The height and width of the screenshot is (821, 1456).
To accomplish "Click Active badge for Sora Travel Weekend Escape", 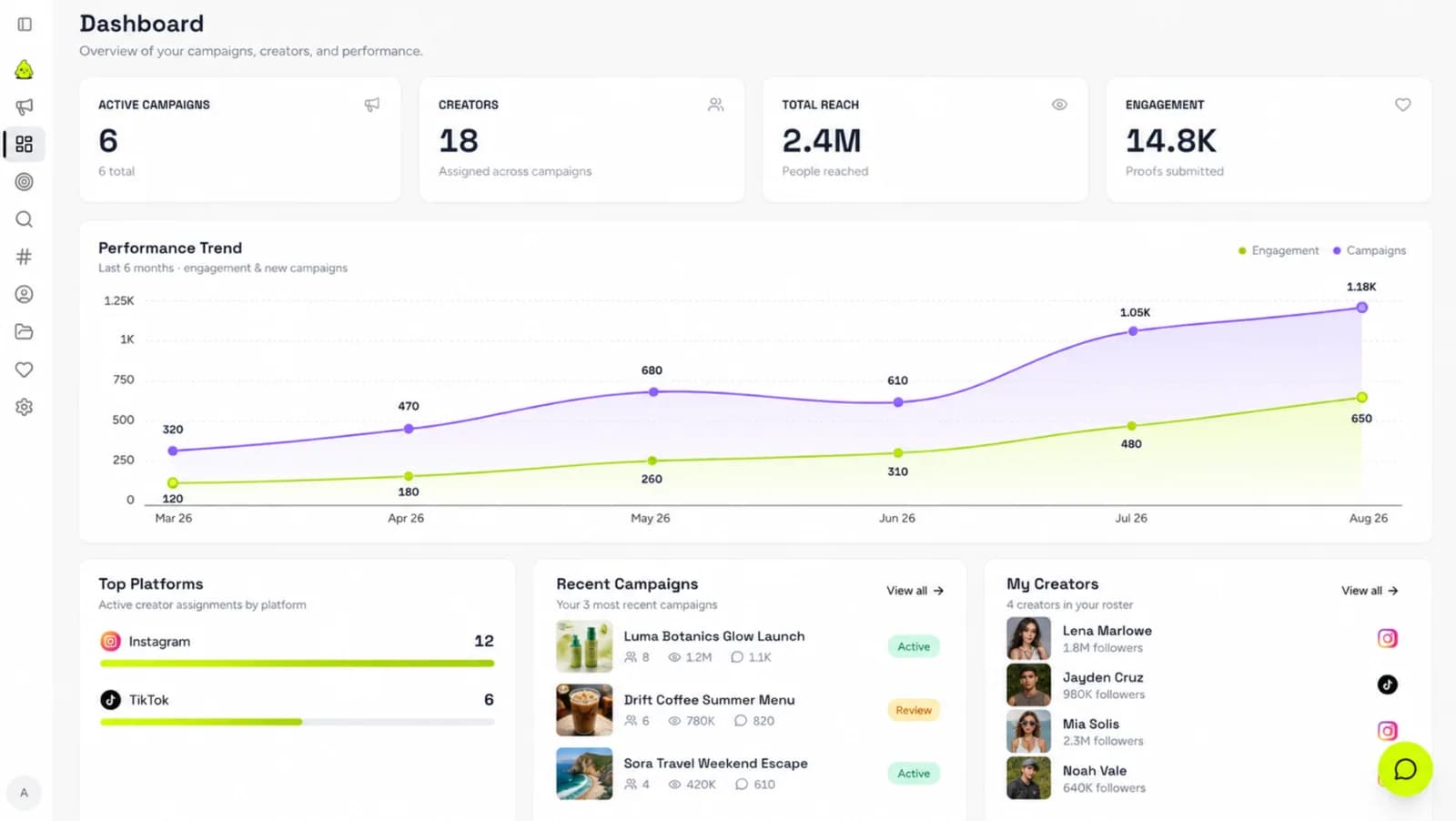I will tap(914, 774).
